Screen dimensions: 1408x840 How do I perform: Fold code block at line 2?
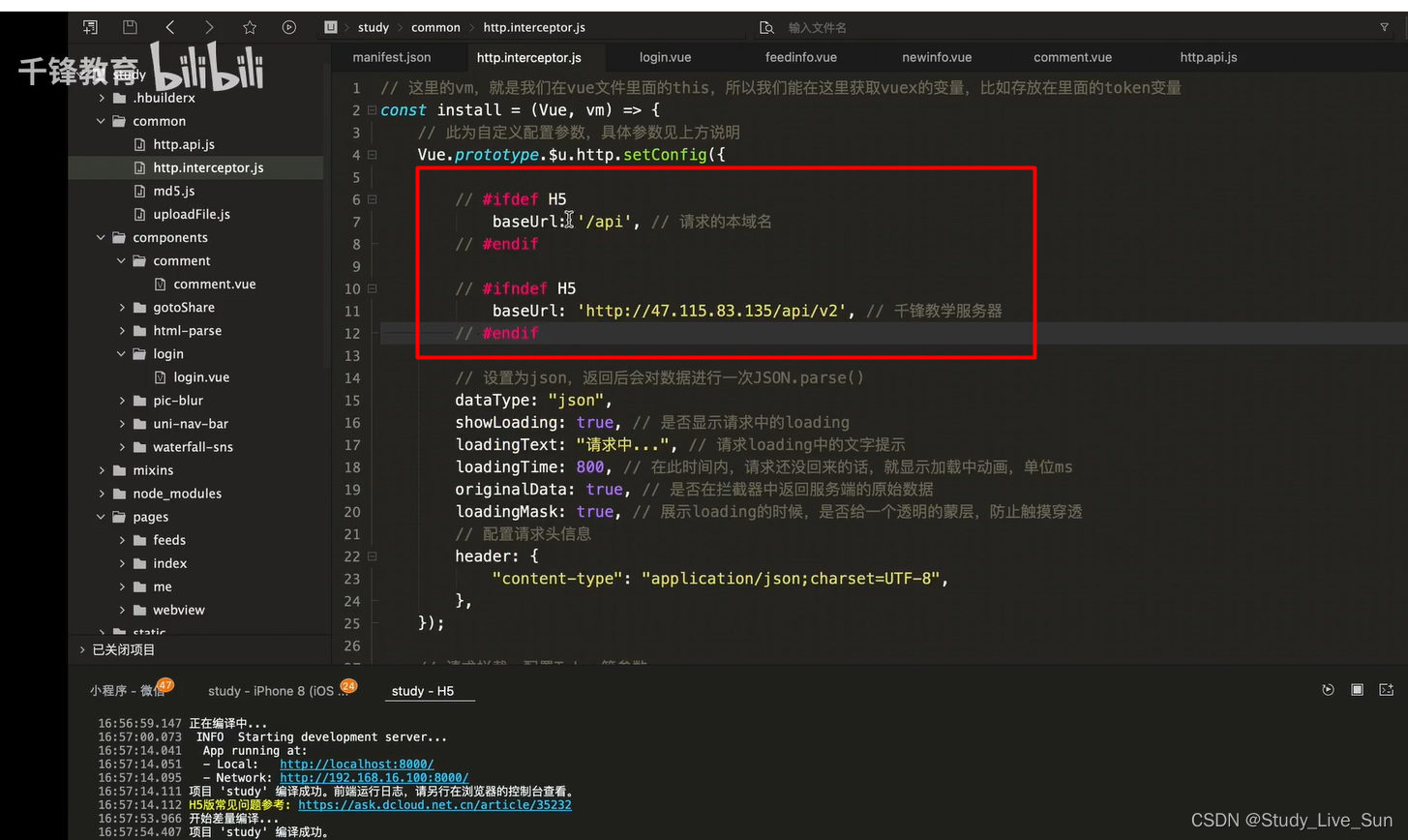click(x=373, y=110)
